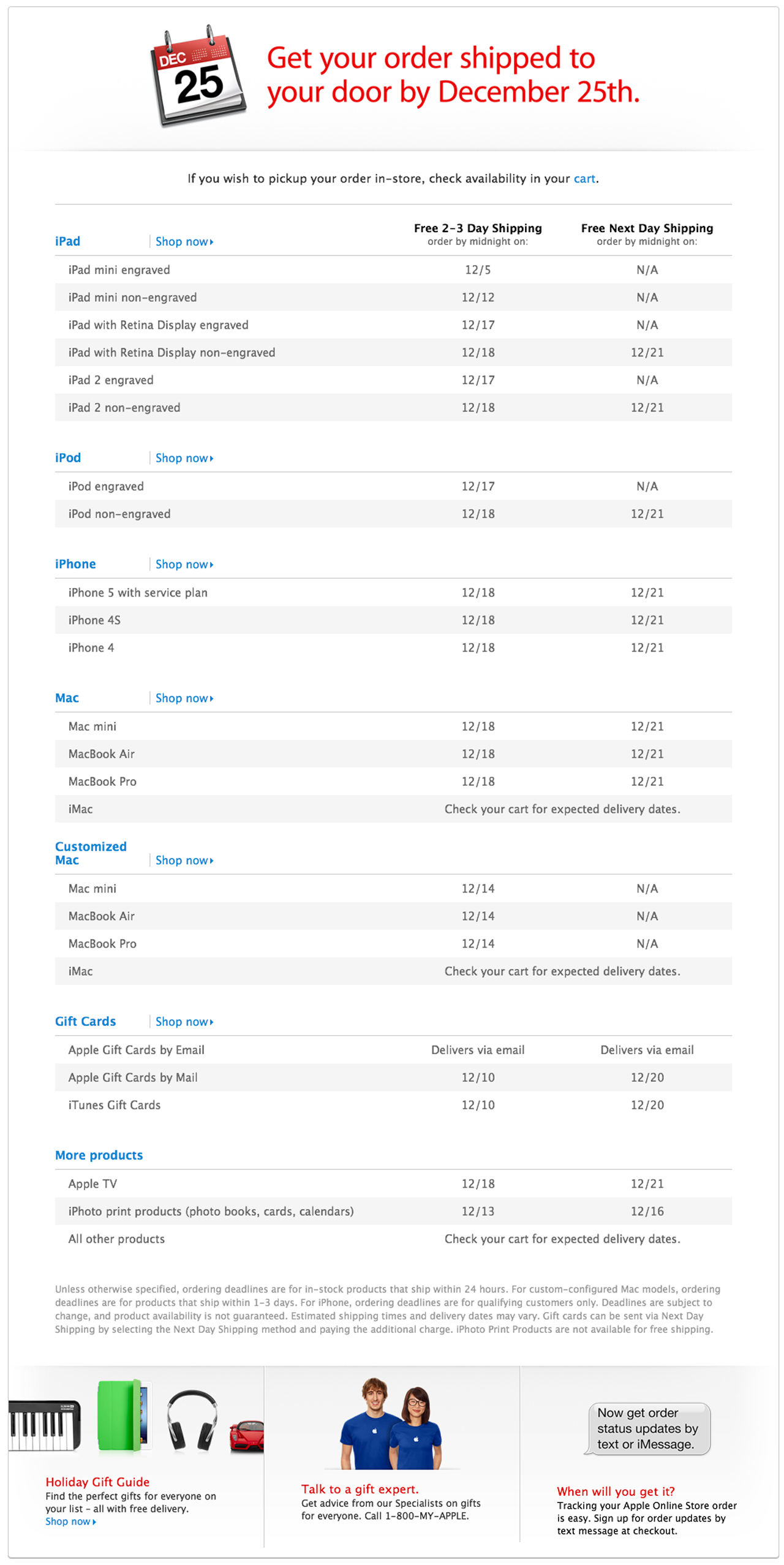784x1565 pixels.
Task: Click Shop now next to iPad
Action: (184, 241)
